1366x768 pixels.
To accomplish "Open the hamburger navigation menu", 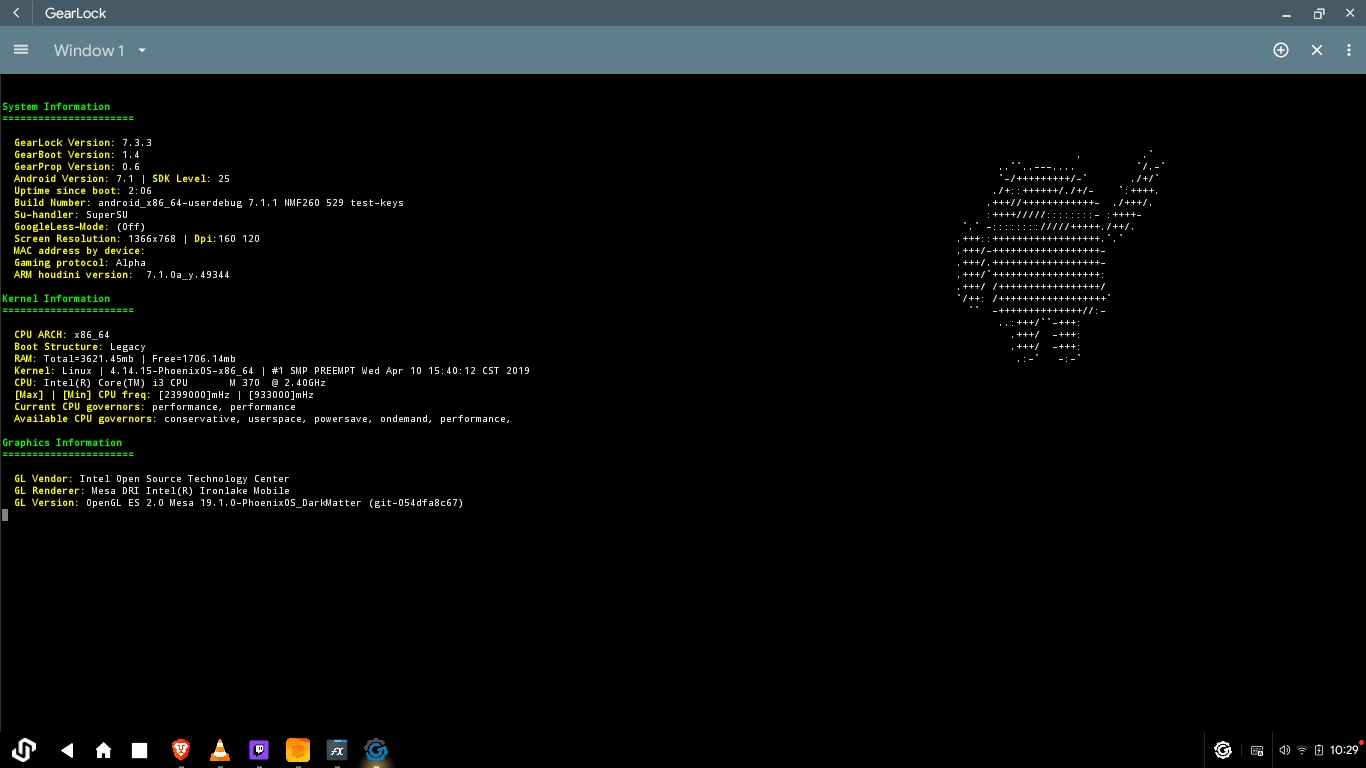I will pos(21,50).
